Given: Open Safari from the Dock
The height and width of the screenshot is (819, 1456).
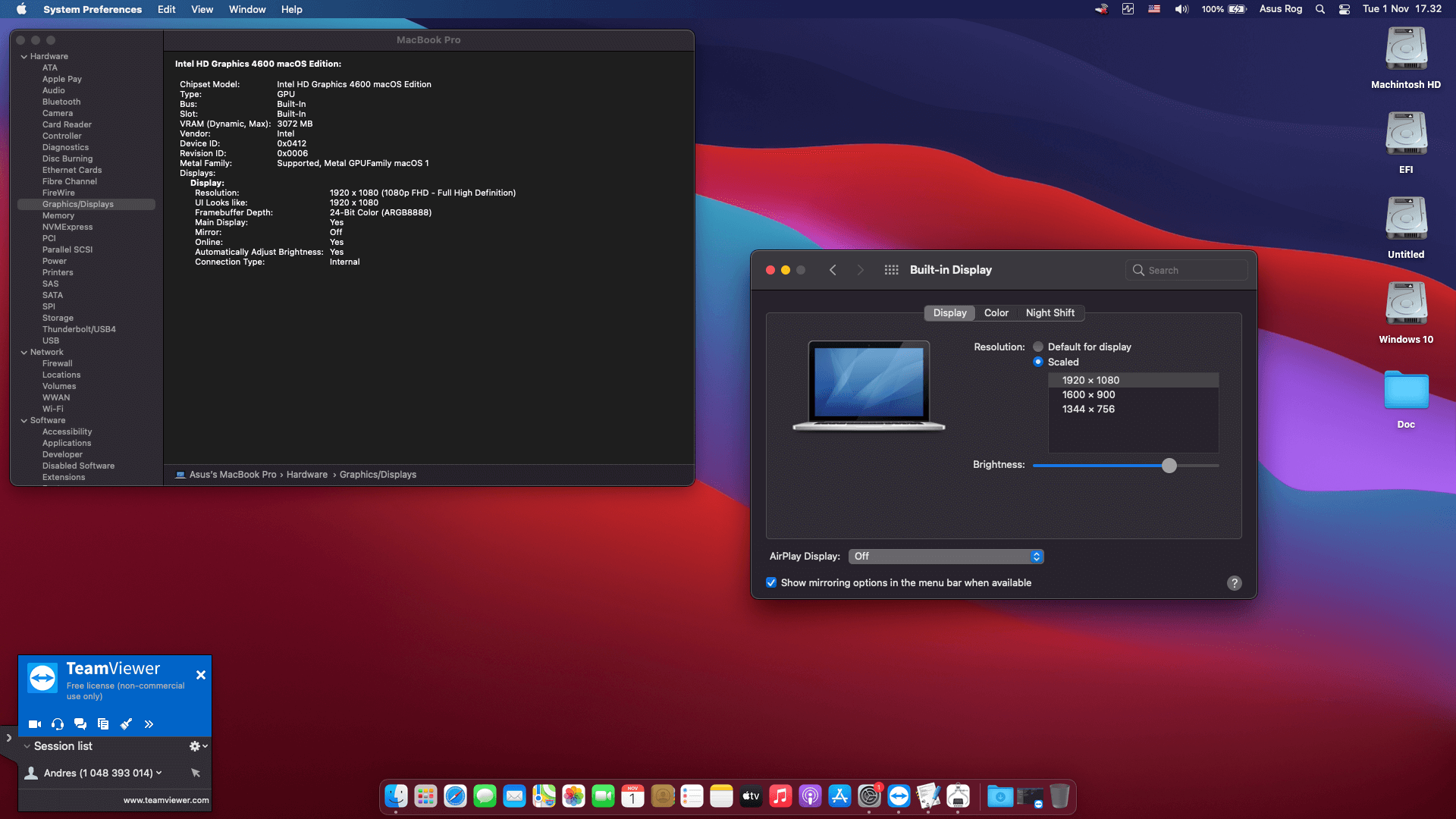Looking at the screenshot, I should point(455,796).
